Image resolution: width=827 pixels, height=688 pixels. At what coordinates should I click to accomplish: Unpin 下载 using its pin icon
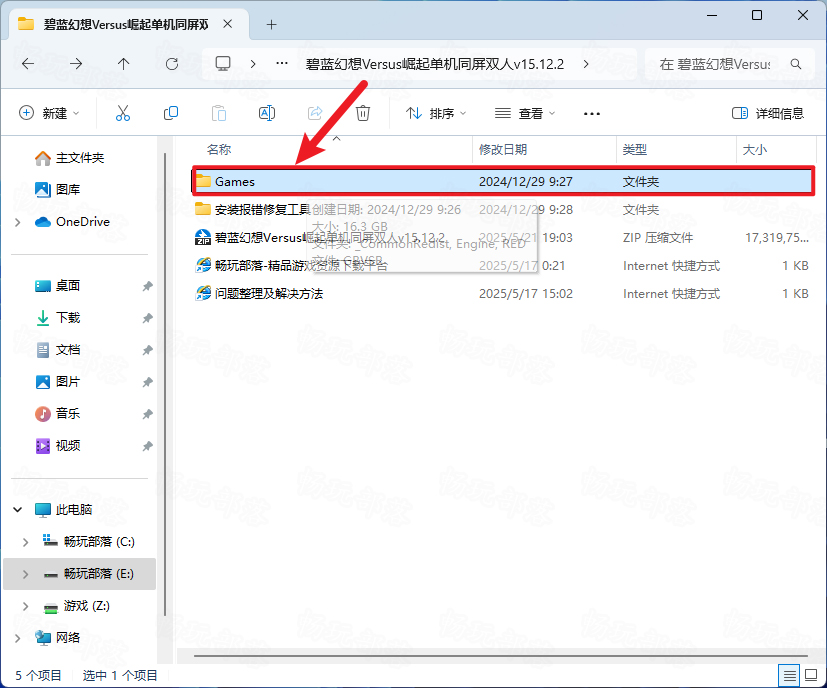(147, 318)
